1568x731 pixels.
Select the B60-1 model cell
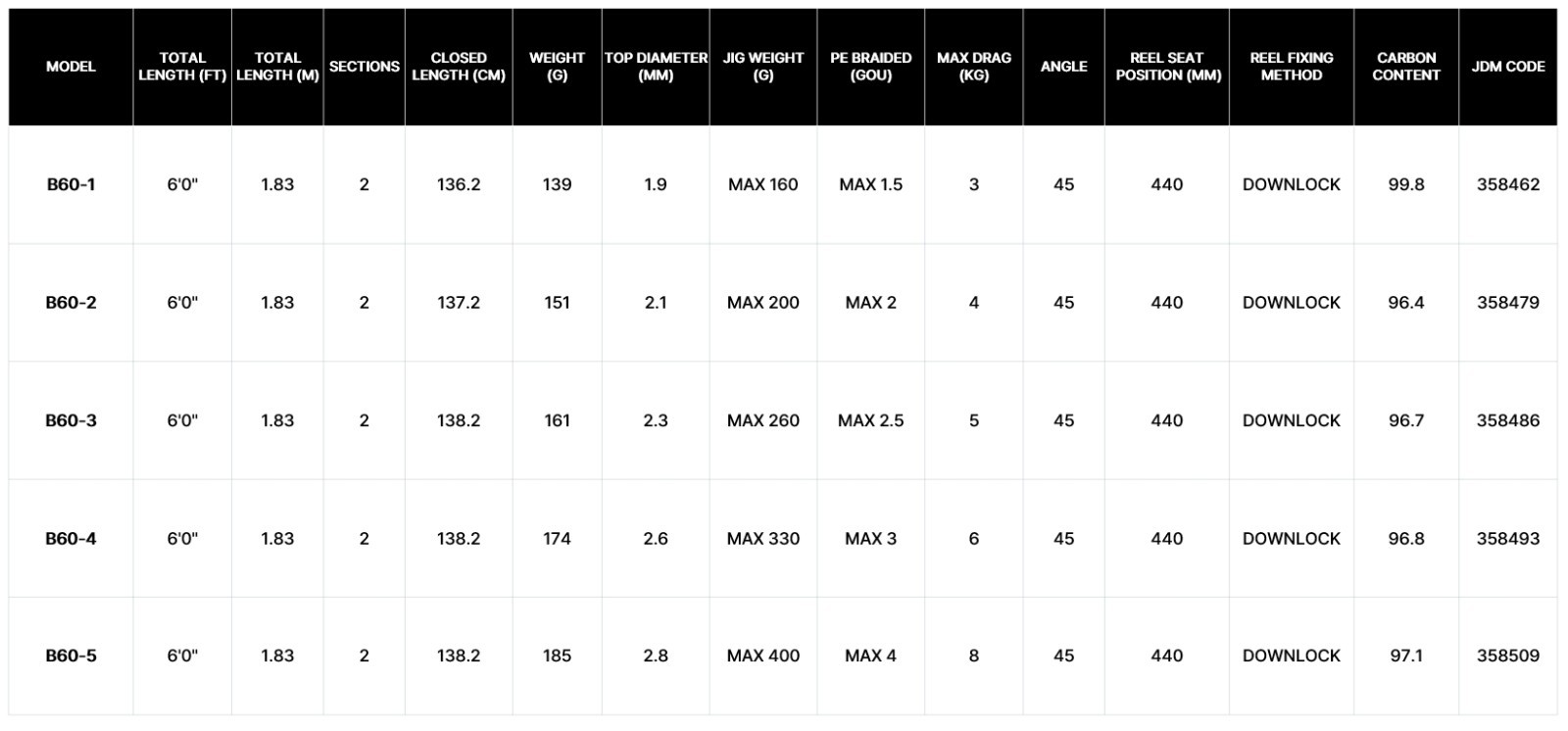click(71, 184)
